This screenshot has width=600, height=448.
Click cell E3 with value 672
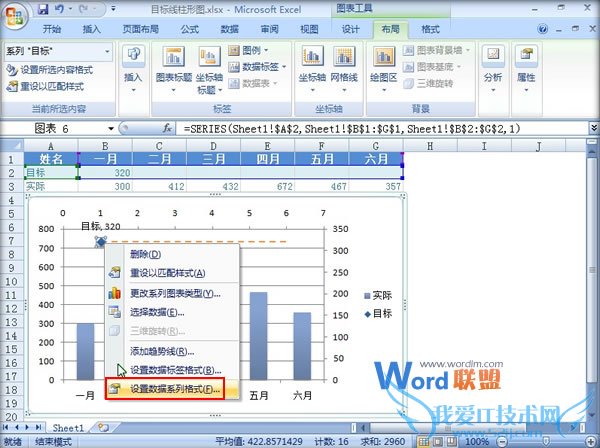tap(267, 186)
